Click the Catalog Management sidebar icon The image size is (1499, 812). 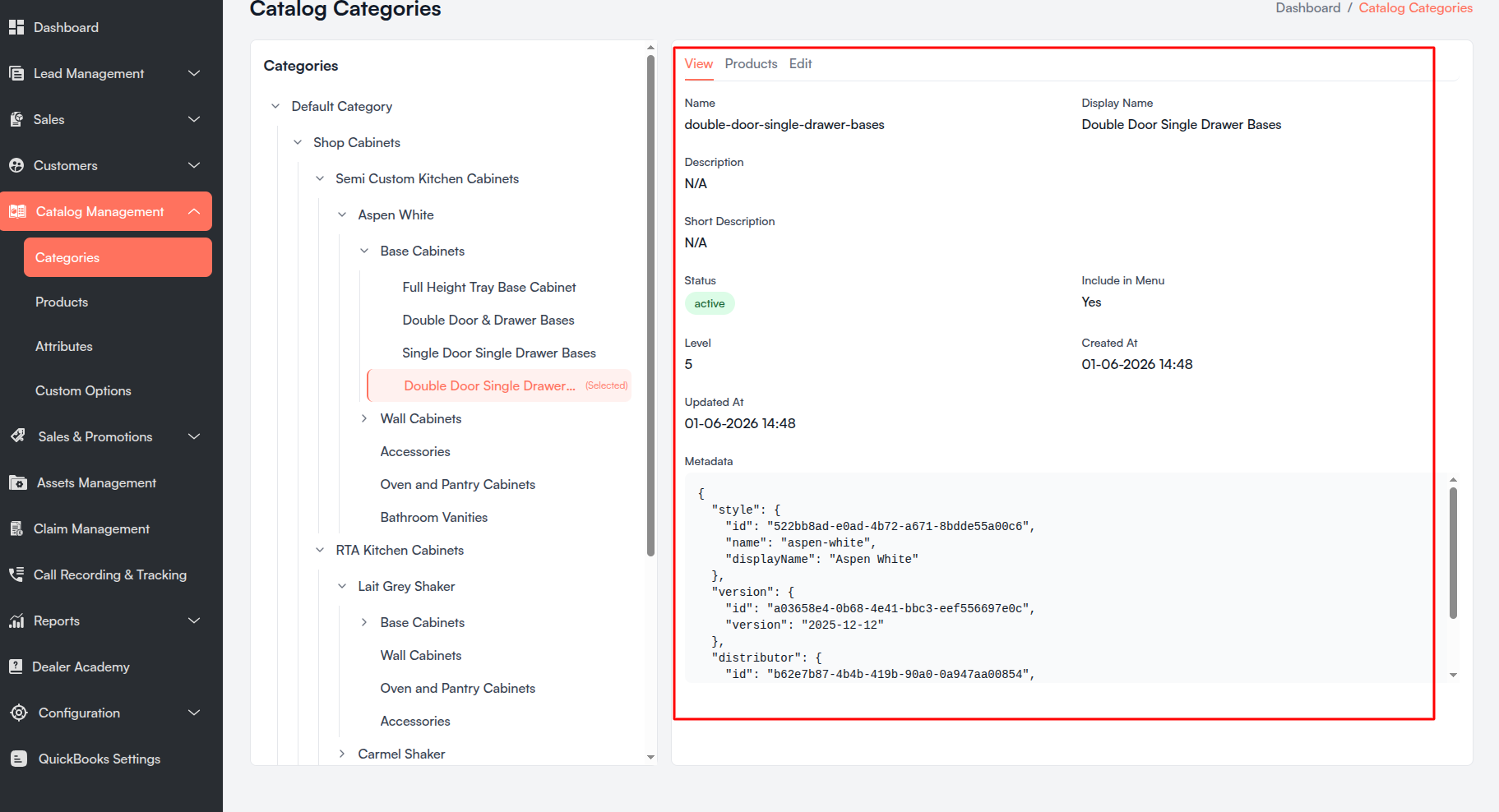[x=17, y=211]
